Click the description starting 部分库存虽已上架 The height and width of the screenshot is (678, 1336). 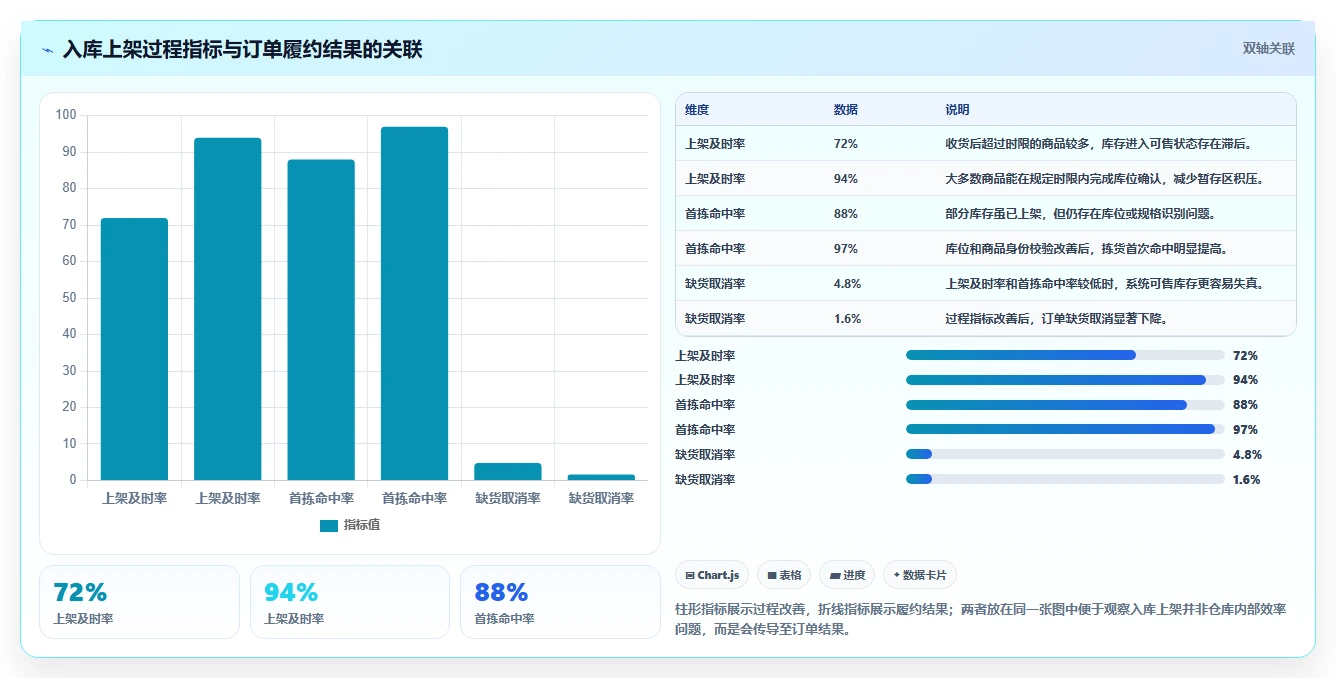[x=1080, y=214]
